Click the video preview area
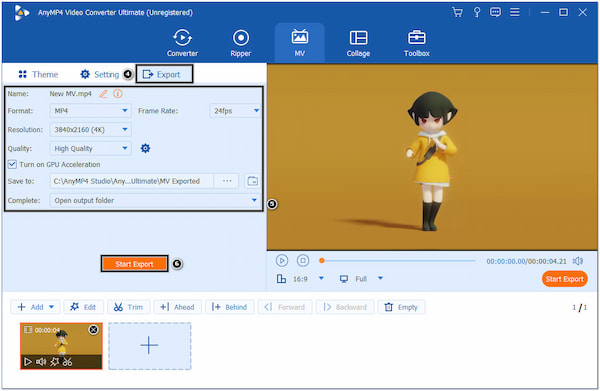 click(432, 157)
